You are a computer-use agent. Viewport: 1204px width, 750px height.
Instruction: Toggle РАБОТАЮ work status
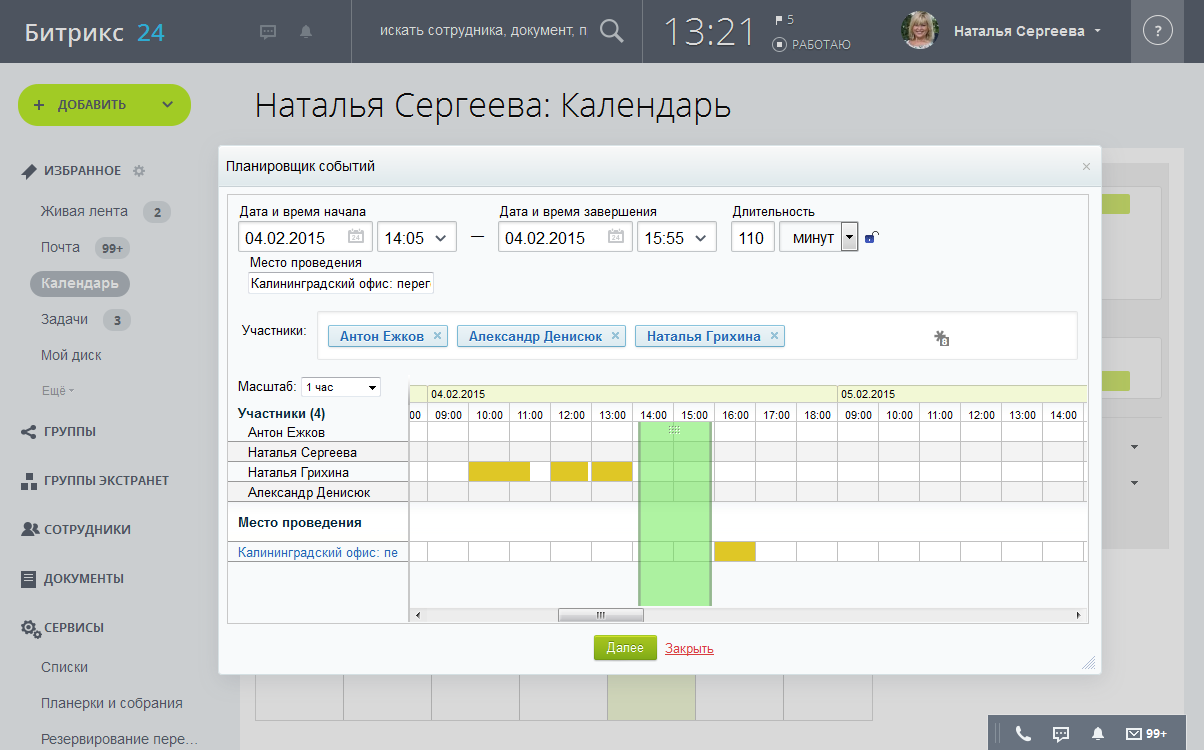(812, 45)
